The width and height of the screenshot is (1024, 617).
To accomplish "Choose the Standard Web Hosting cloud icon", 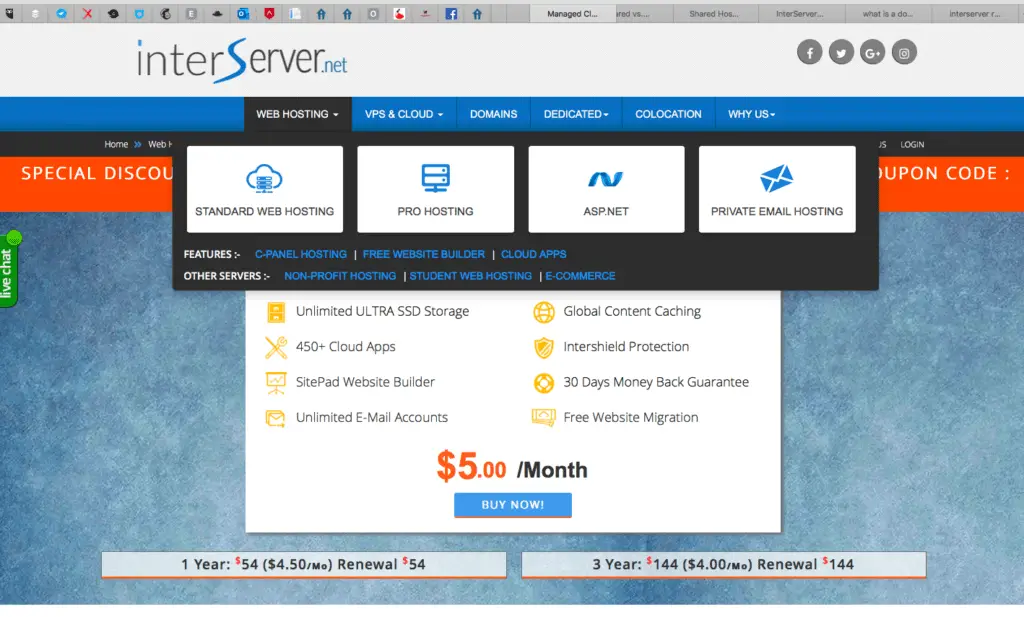I will [264, 178].
